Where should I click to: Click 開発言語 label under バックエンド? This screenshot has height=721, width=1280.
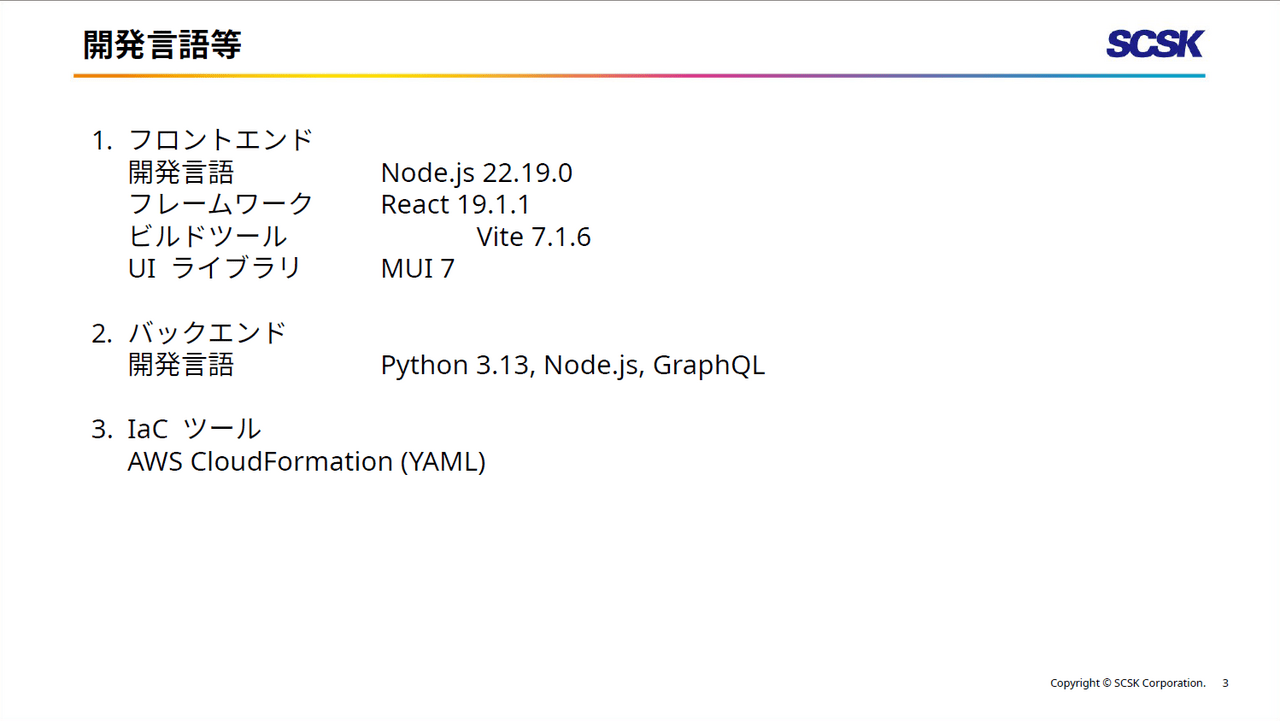tap(181, 365)
